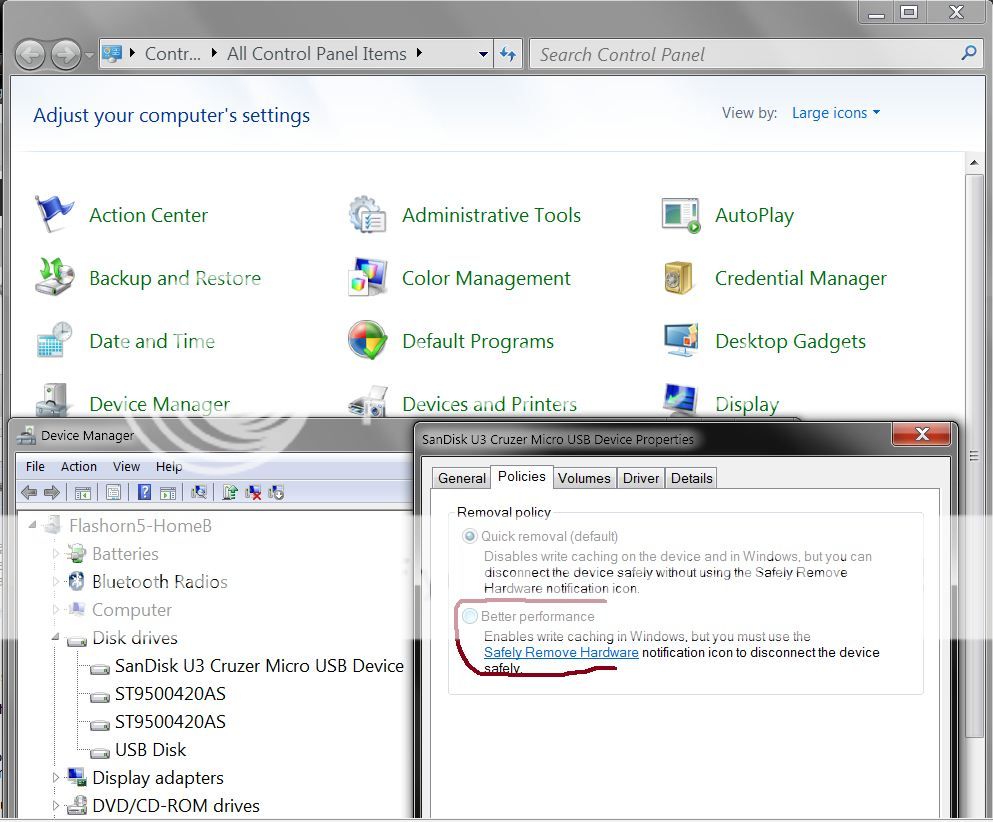Click Disable device icon with down arrow
This screenshot has height=822, width=993.
[276, 492]
